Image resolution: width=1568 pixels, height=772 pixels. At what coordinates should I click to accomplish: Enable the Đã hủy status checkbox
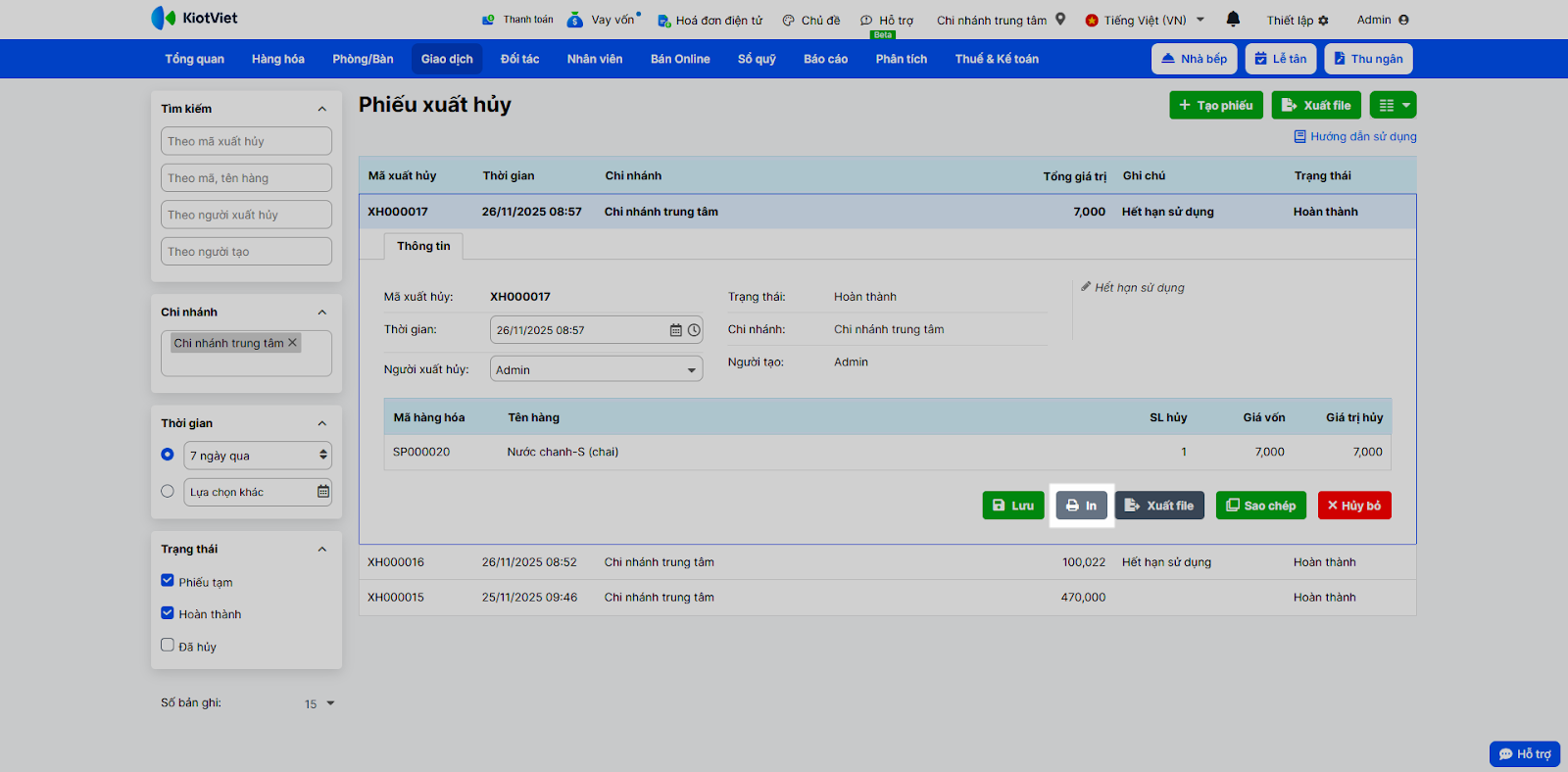coord(168,646)
